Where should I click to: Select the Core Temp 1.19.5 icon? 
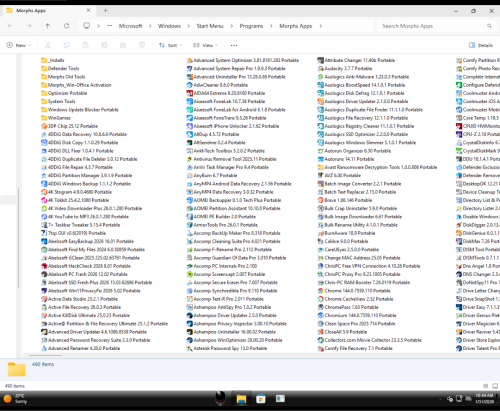459,118
